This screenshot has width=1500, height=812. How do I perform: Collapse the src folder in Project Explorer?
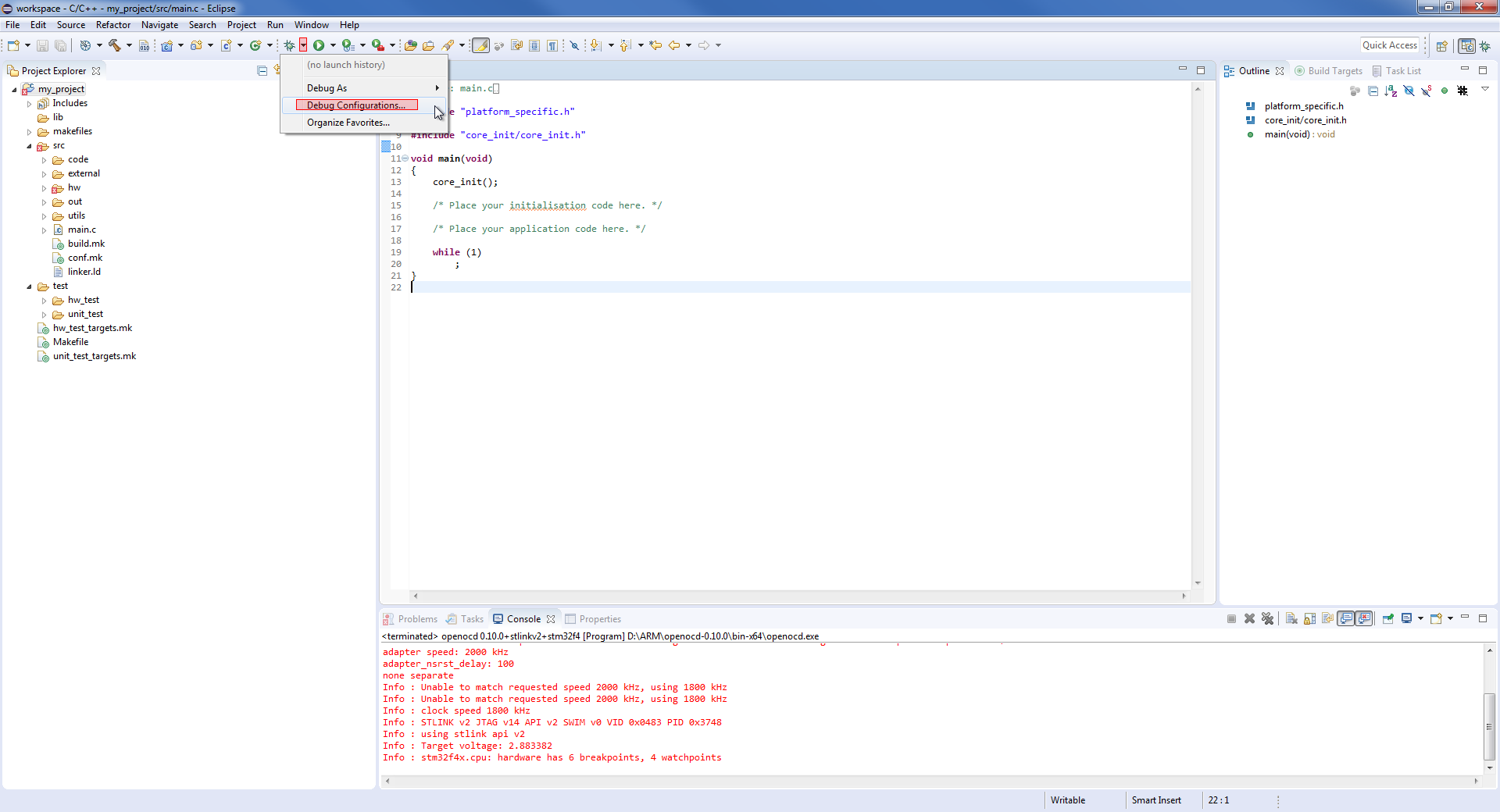30,146
